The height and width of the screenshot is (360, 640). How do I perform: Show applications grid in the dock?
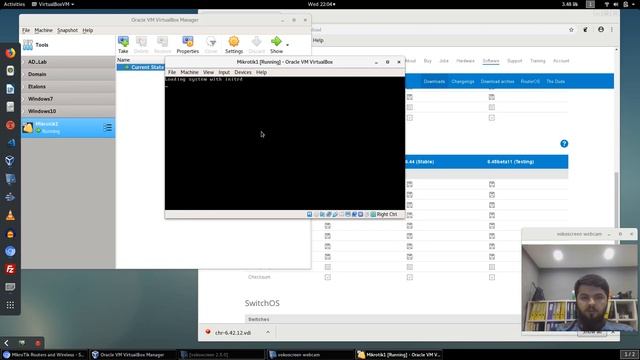point(10,305)
